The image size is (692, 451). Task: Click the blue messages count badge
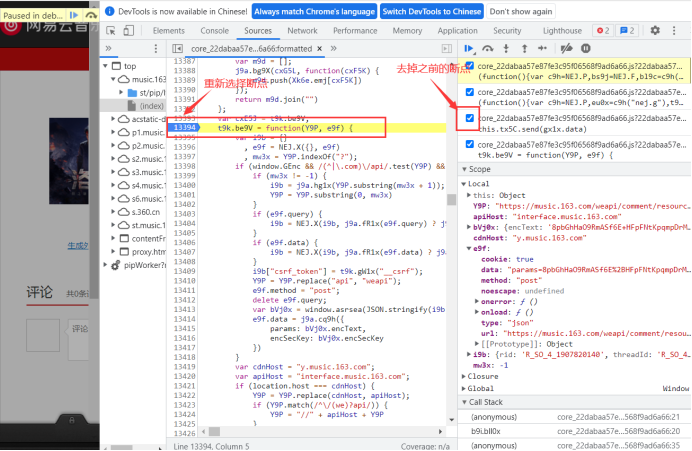click(x=627, y=30)
